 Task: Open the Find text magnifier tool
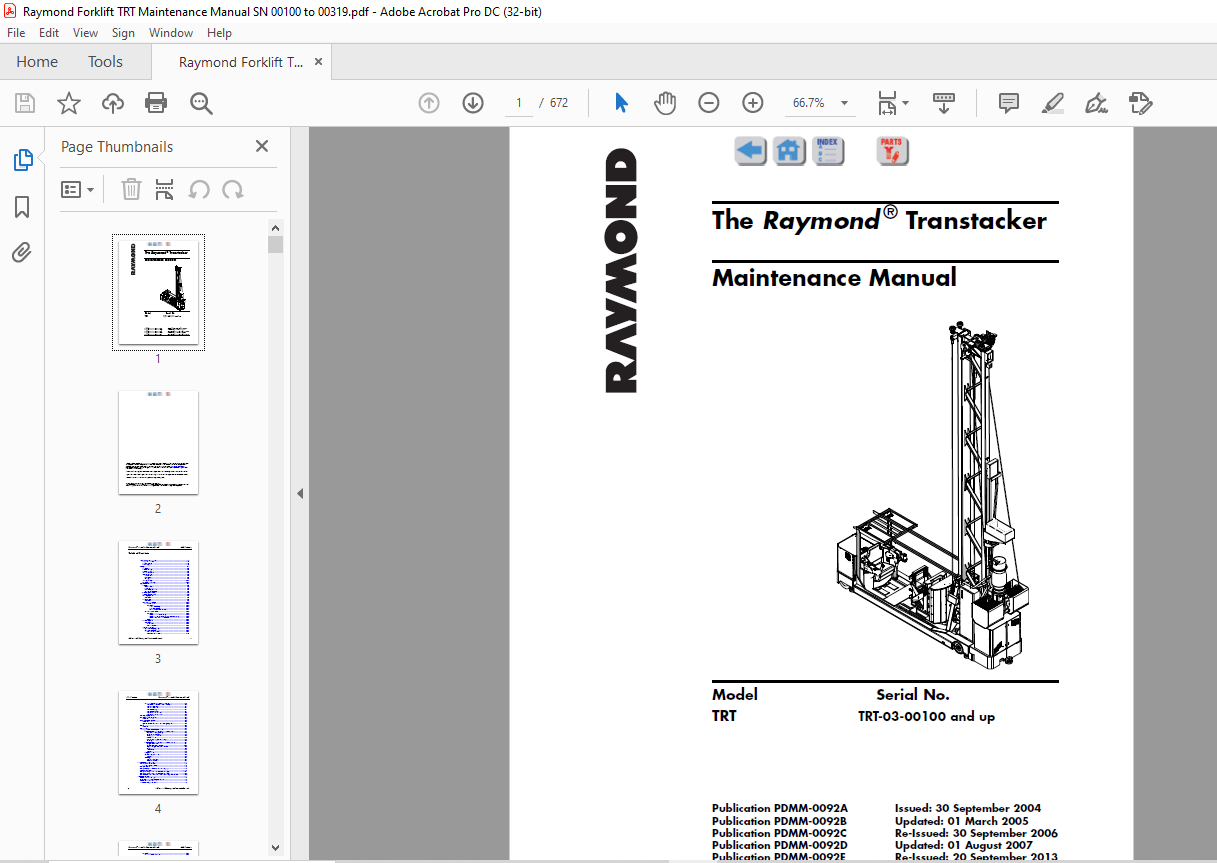tap(201, 103)
